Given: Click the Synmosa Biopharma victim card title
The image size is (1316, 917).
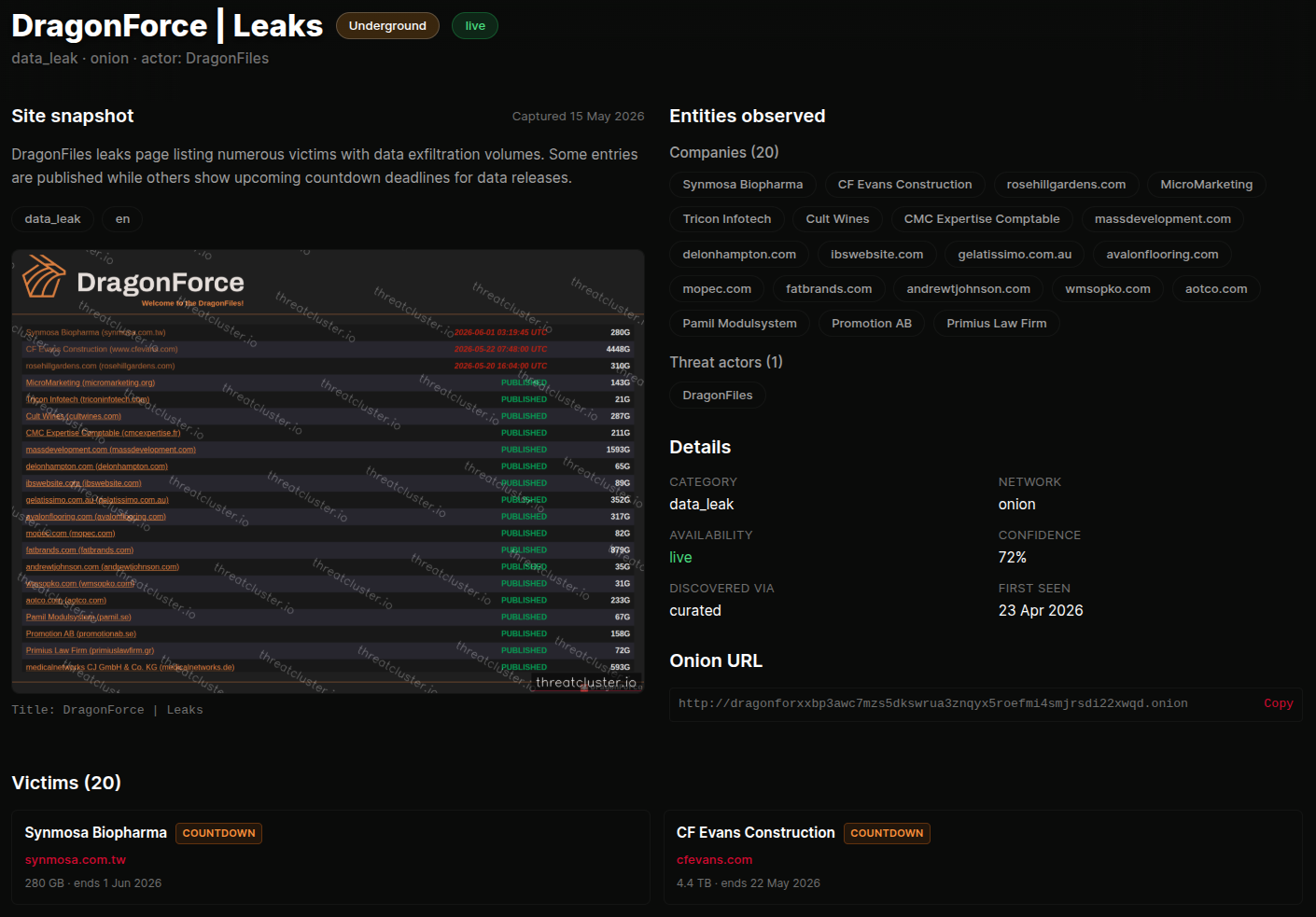Looking at the screenshot, I should 96,833.
